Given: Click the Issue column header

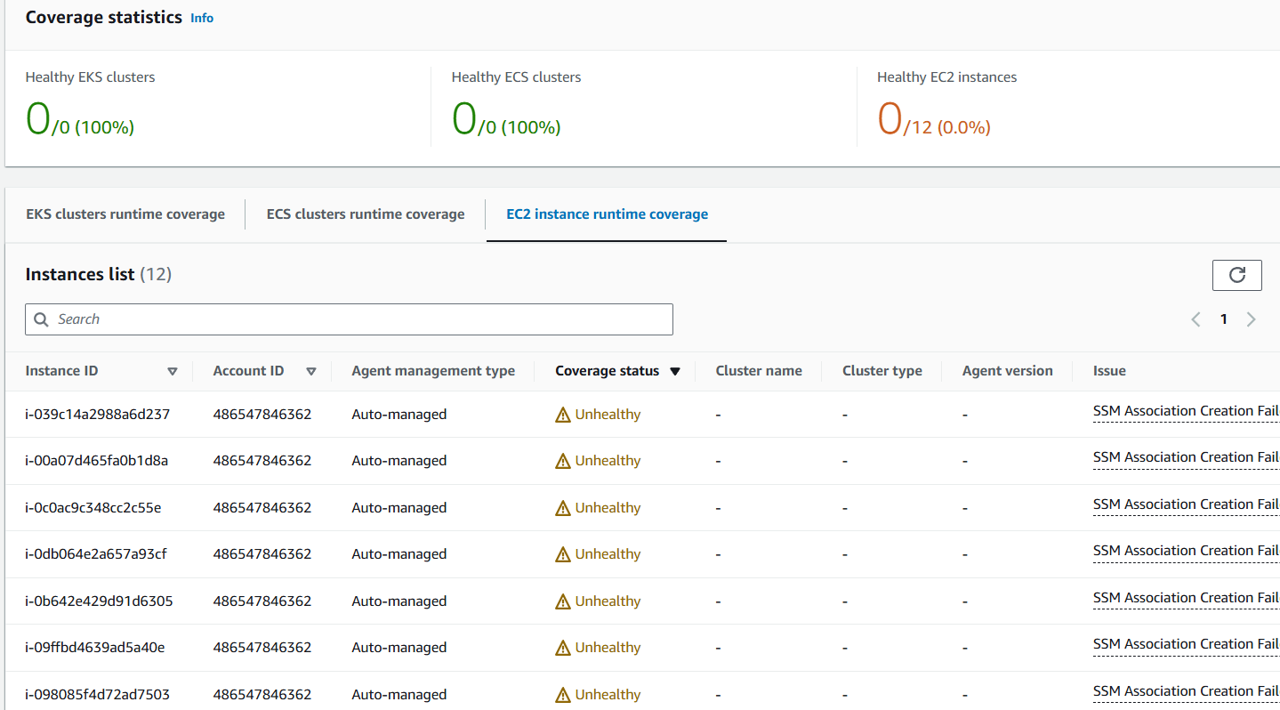Looking at the screenshot, I should coord(1109,371).
